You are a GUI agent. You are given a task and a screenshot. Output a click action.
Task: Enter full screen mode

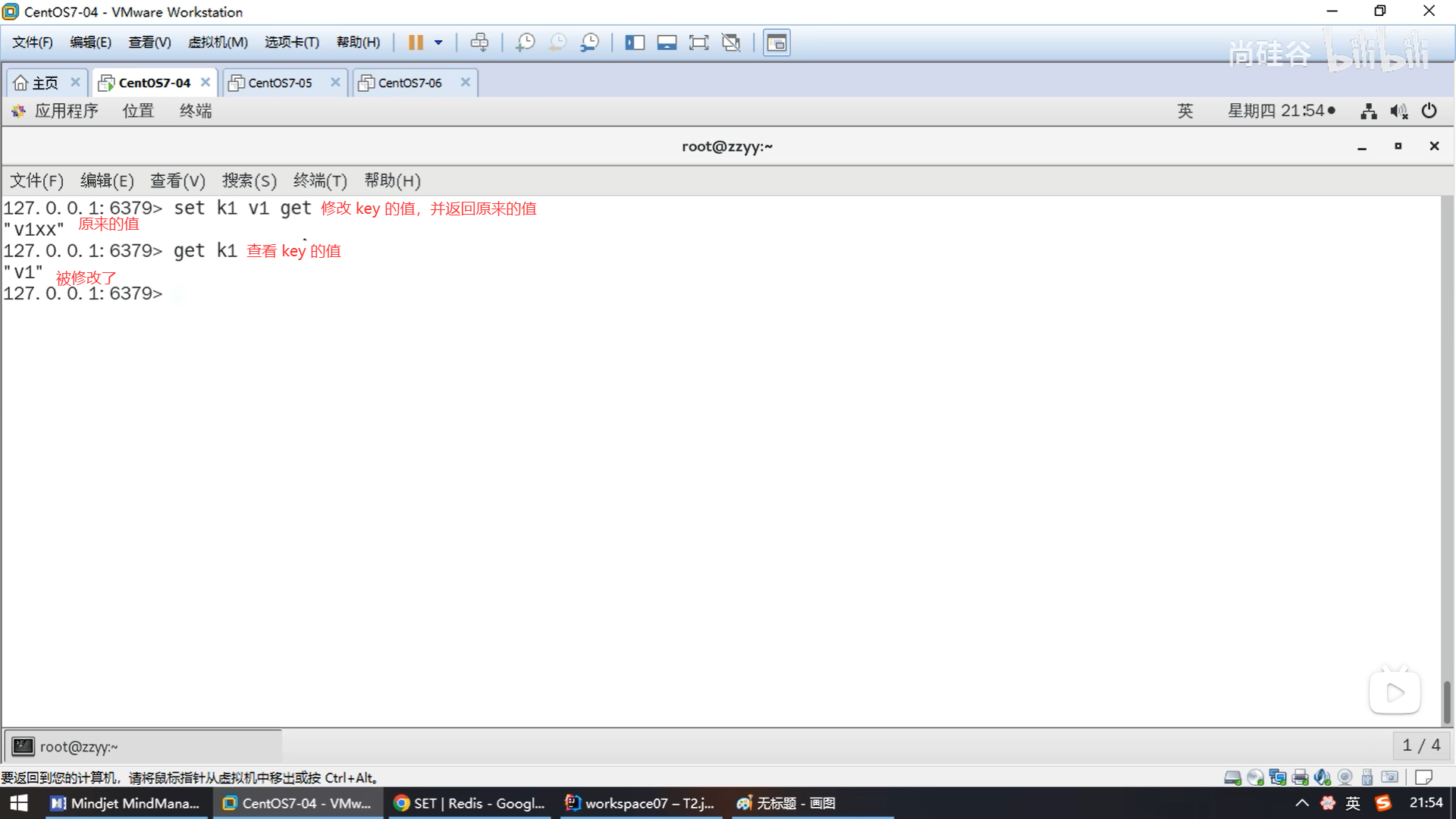point(698,42)
